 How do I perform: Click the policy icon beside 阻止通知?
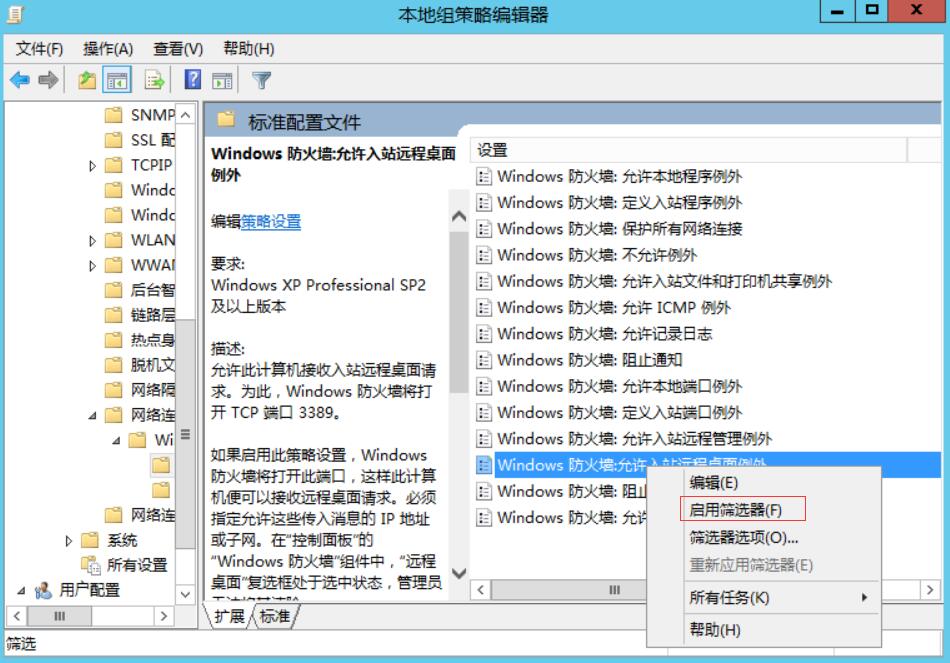click(x=483, y=360)
